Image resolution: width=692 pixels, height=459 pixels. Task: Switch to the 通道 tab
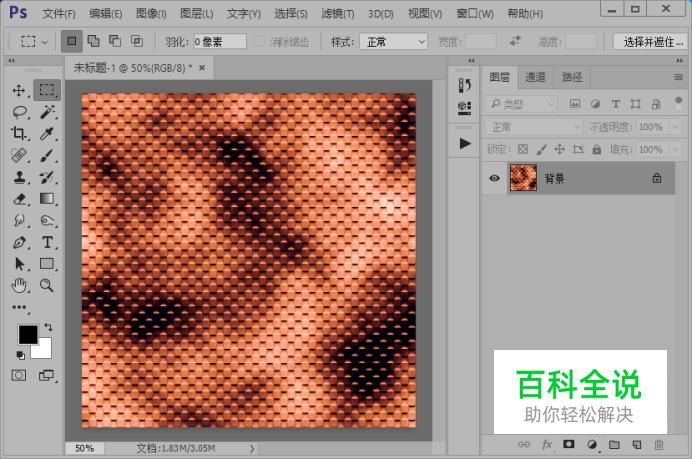[x=535, y=78]
